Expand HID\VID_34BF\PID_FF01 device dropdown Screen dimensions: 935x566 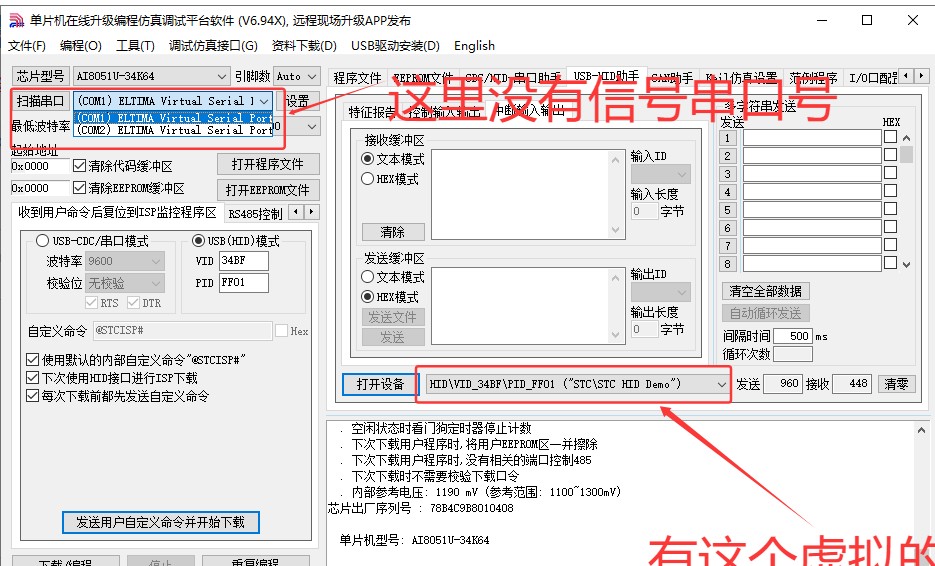tap(722, 385)
